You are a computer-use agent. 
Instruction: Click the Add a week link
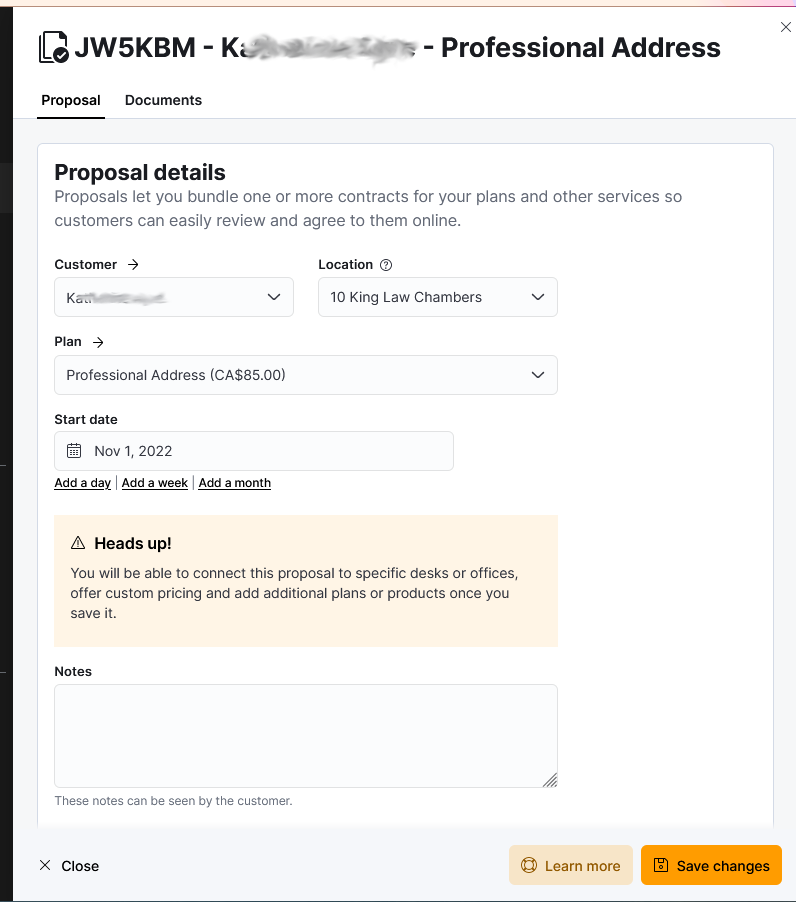[x=155, y=483]
